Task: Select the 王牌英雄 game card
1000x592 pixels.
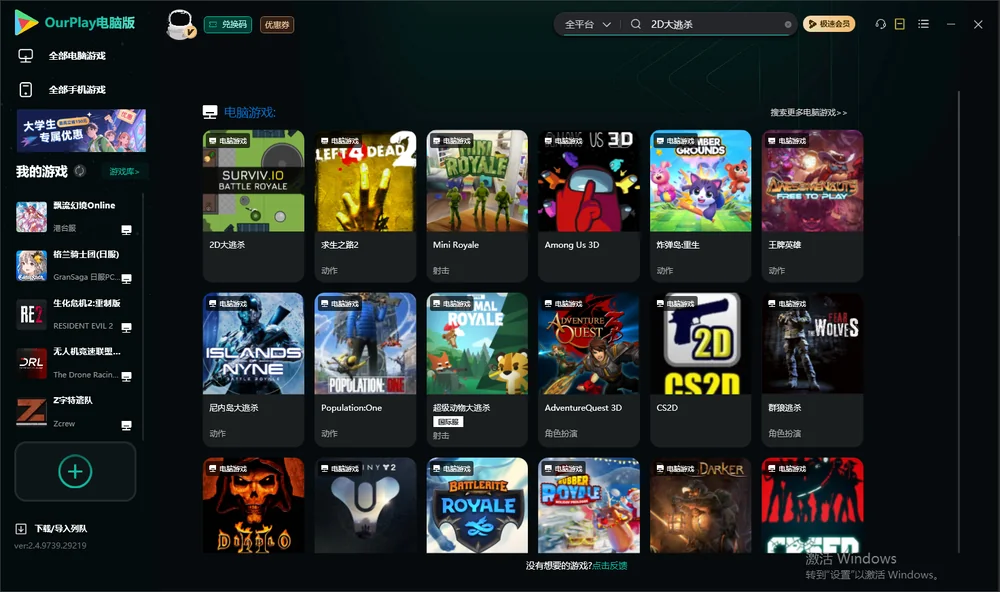Action: pyautogui.click(x=812, y=205)
